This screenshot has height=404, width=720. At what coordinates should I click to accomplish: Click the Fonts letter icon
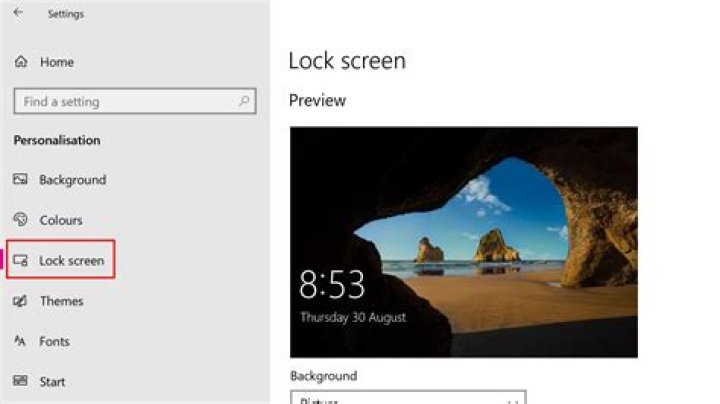pyautogui.click(x=21, y=341)
